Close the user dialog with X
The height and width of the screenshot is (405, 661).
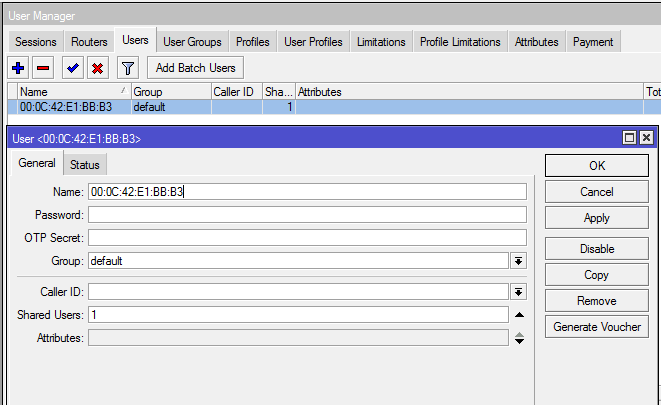pos(646,138)
